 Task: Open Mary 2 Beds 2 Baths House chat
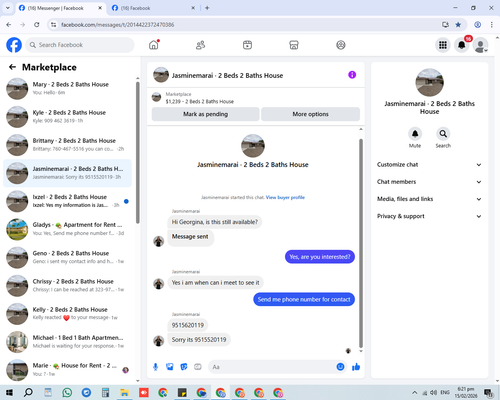(67, 89)
